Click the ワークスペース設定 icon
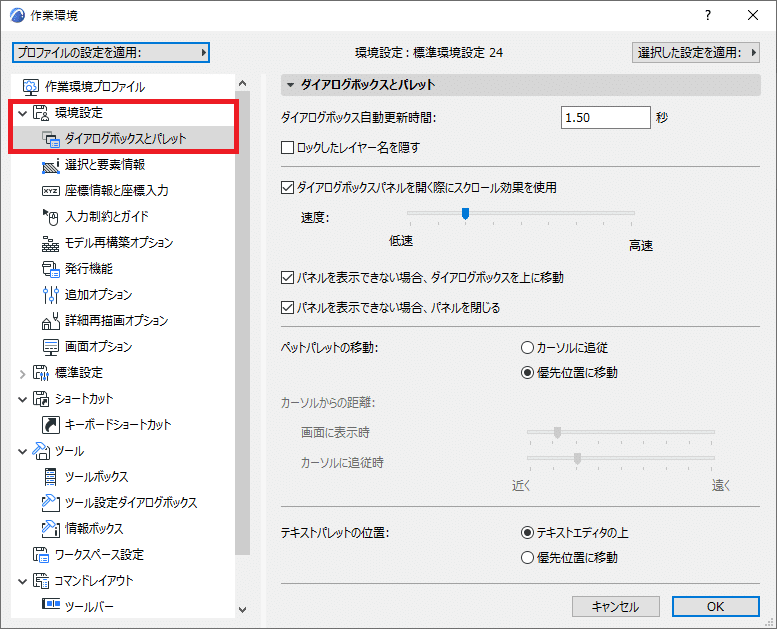This screenshot has height=629, width=777. (41, 555)
